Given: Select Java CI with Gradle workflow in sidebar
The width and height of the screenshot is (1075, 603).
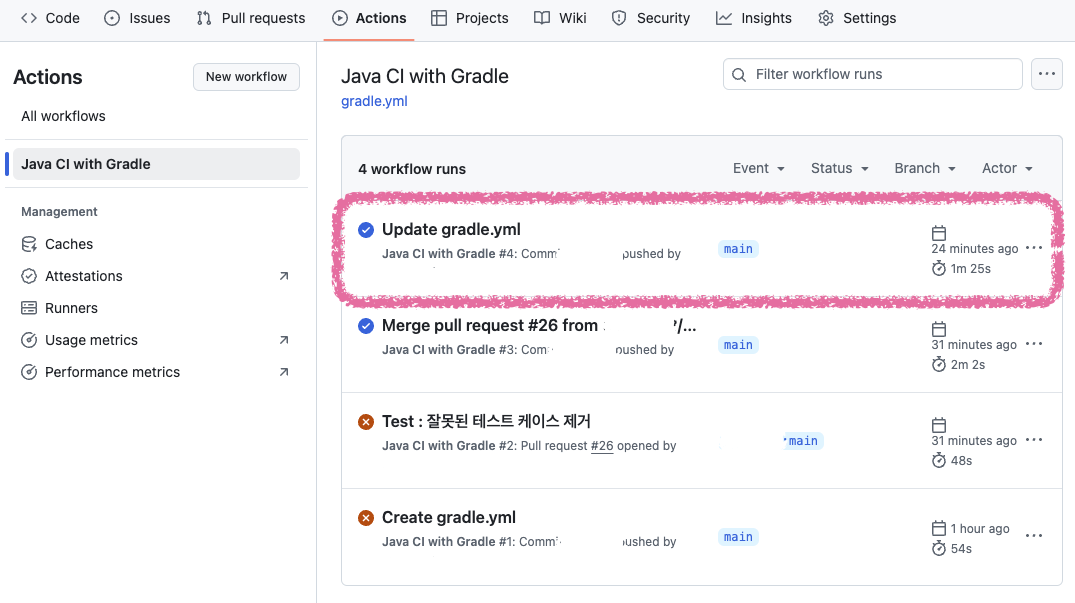Looking at the screenshot, I should pyautogui.click(x=156, y=164).
